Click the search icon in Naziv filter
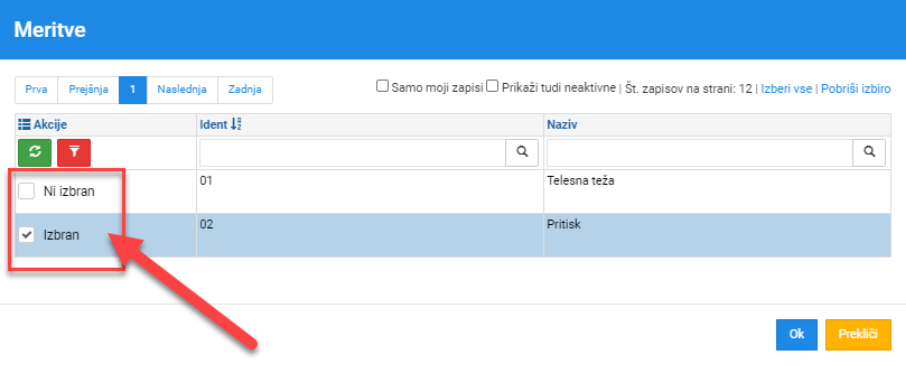The width and height of the screenshot is (906, 366). point(870,153)
